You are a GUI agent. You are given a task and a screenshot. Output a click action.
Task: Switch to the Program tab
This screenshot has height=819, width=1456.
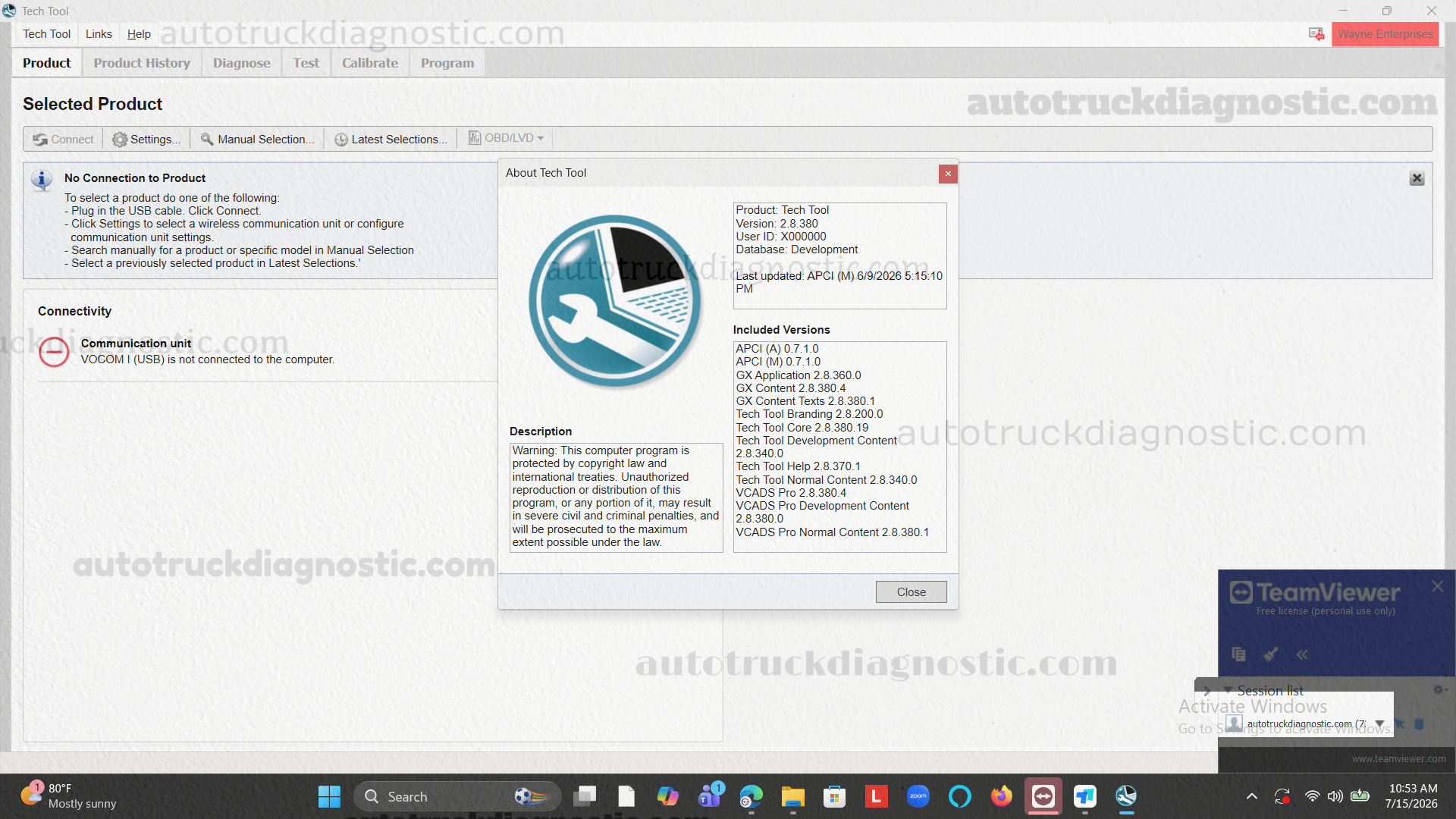pyautogui.click(x=447, y=63)
